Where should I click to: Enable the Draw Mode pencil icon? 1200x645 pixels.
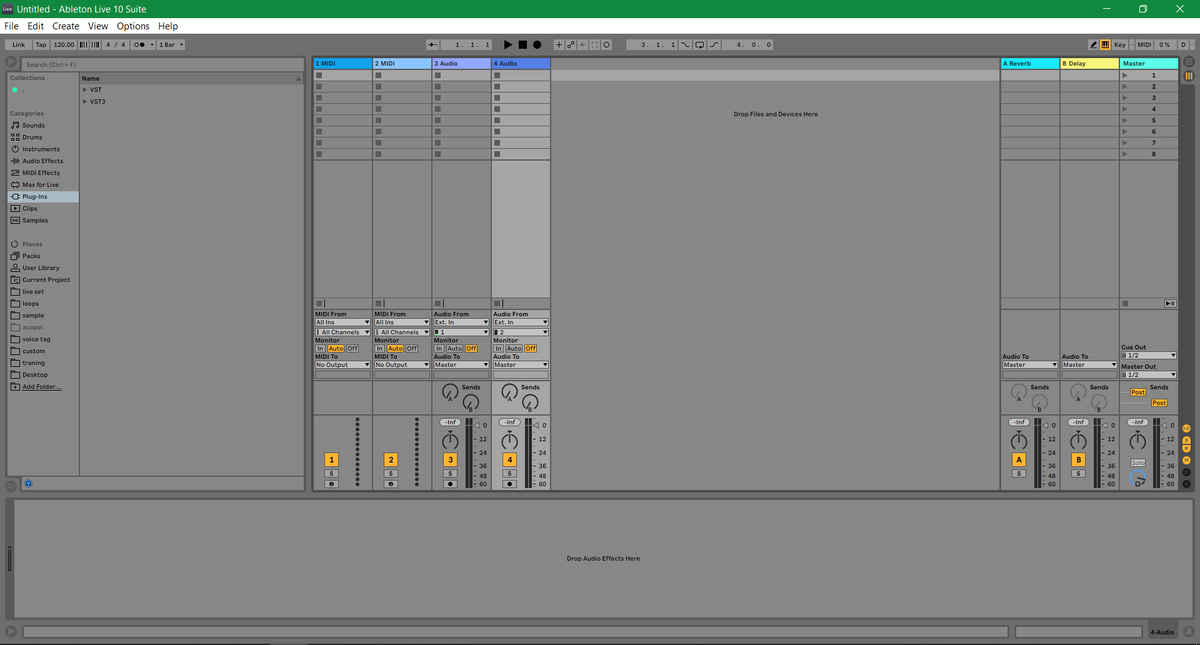1093,45
